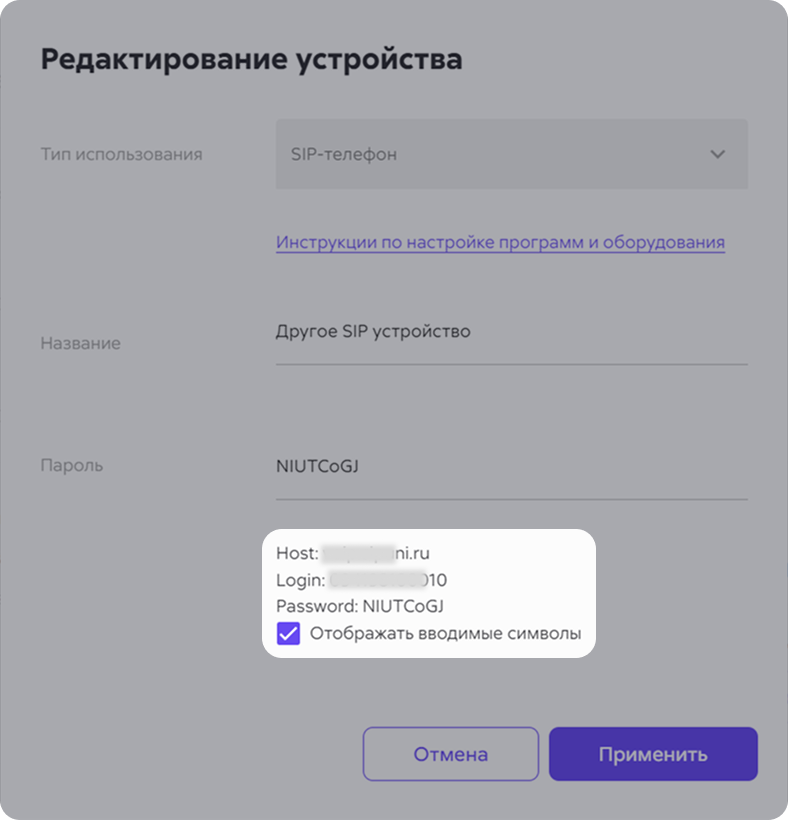Click the chevron arrow in usage type dropdown

tap(717, 154)
